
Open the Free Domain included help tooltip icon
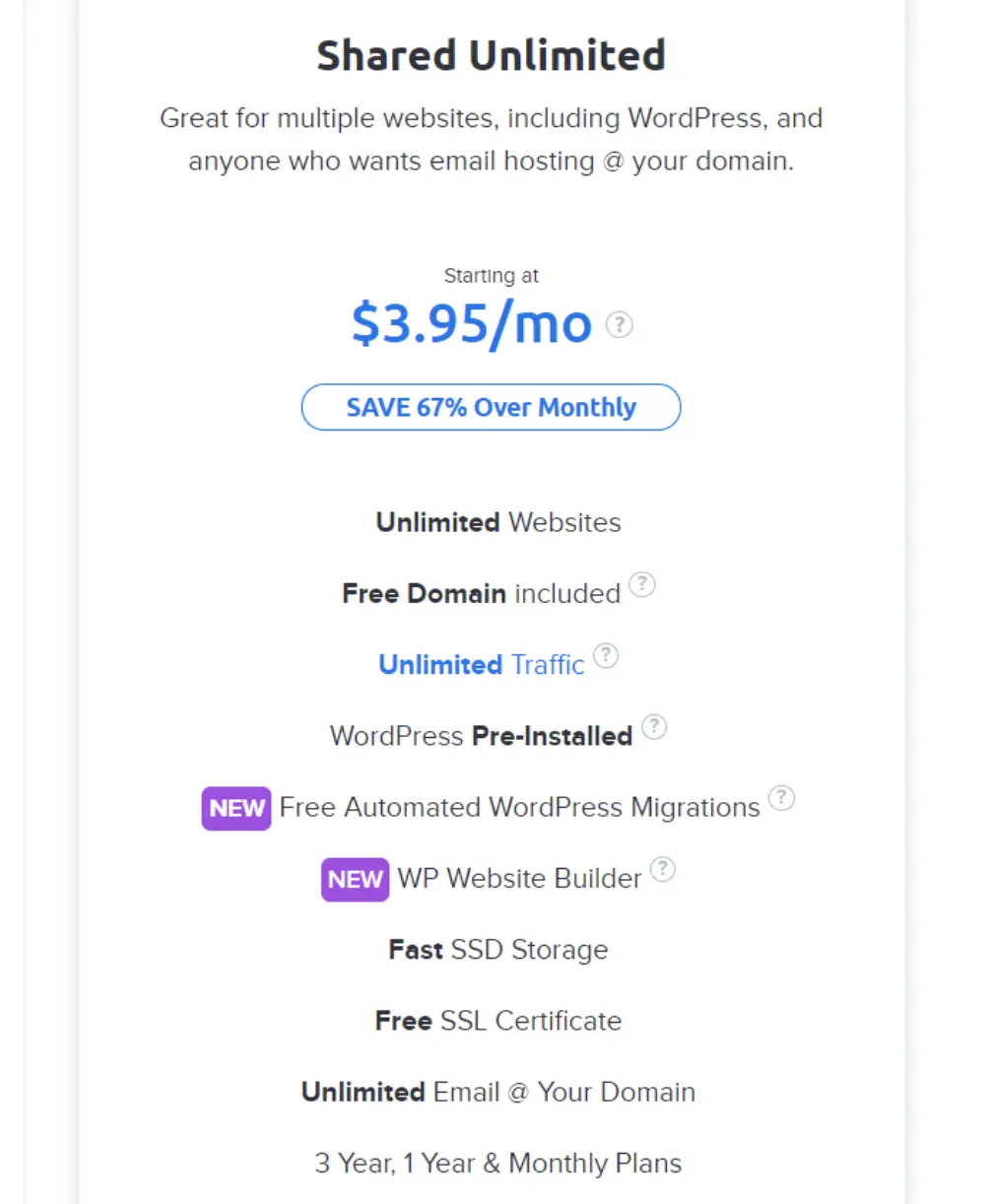coord(642,585)
